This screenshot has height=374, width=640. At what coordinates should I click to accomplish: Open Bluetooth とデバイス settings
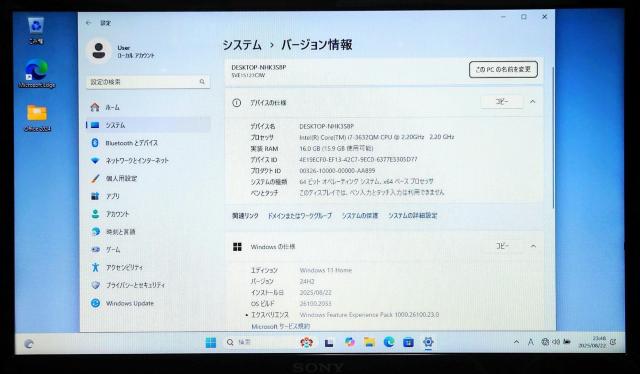pos(148,143)
